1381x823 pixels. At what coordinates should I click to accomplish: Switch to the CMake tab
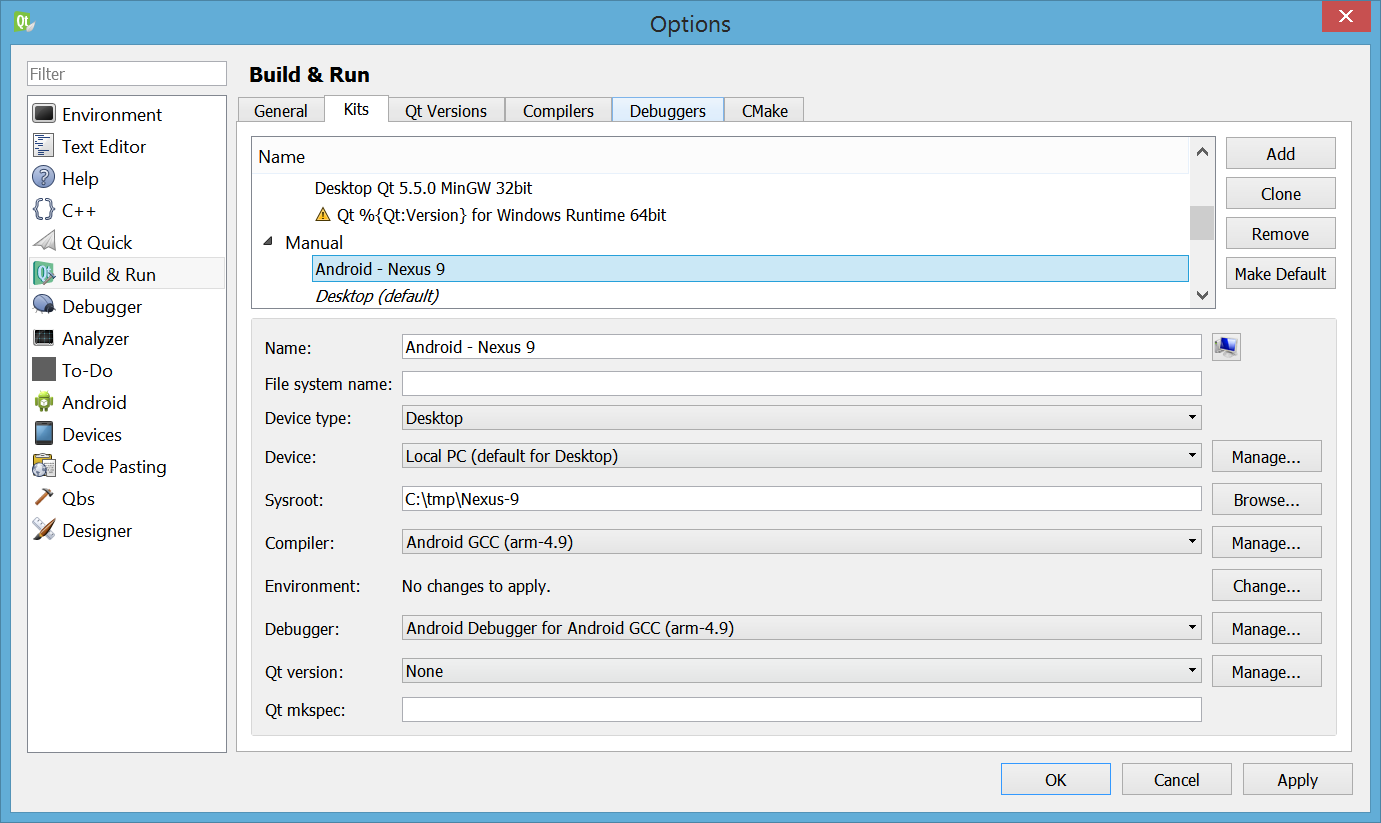[x=764, y=110]
